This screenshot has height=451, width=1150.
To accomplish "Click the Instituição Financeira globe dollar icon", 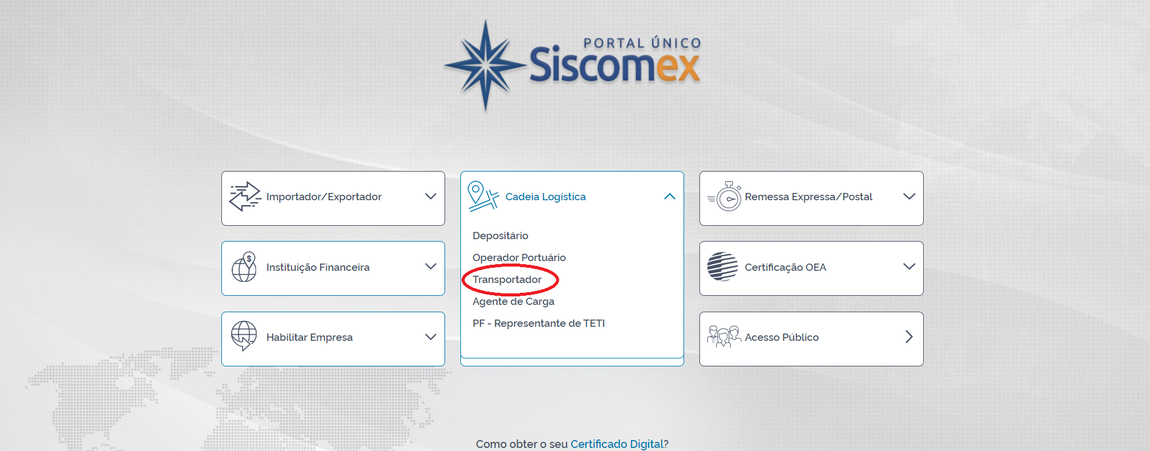I will coord(244,267).
